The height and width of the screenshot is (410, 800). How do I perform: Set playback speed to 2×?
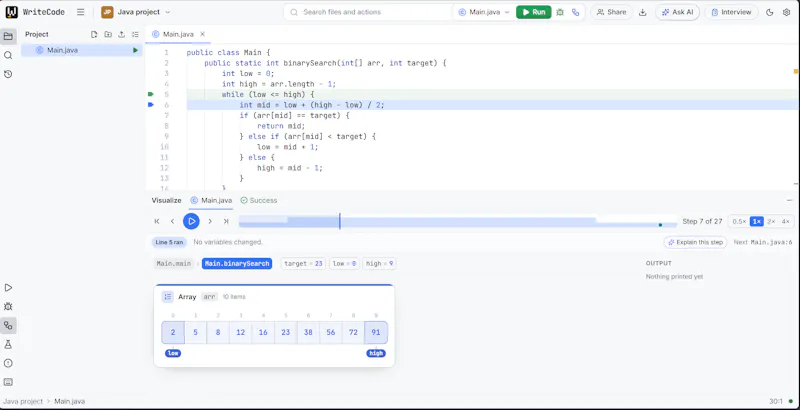pos(771,221)
